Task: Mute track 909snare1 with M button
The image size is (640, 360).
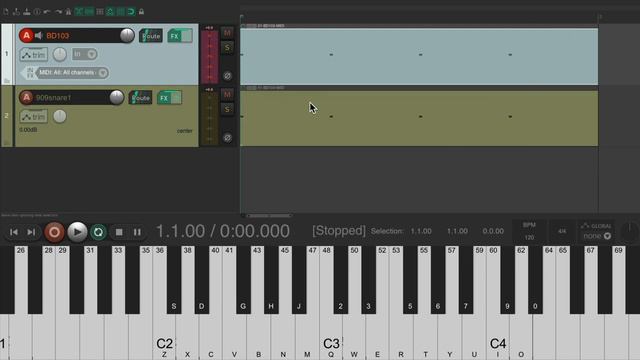Action: [227, 94]
